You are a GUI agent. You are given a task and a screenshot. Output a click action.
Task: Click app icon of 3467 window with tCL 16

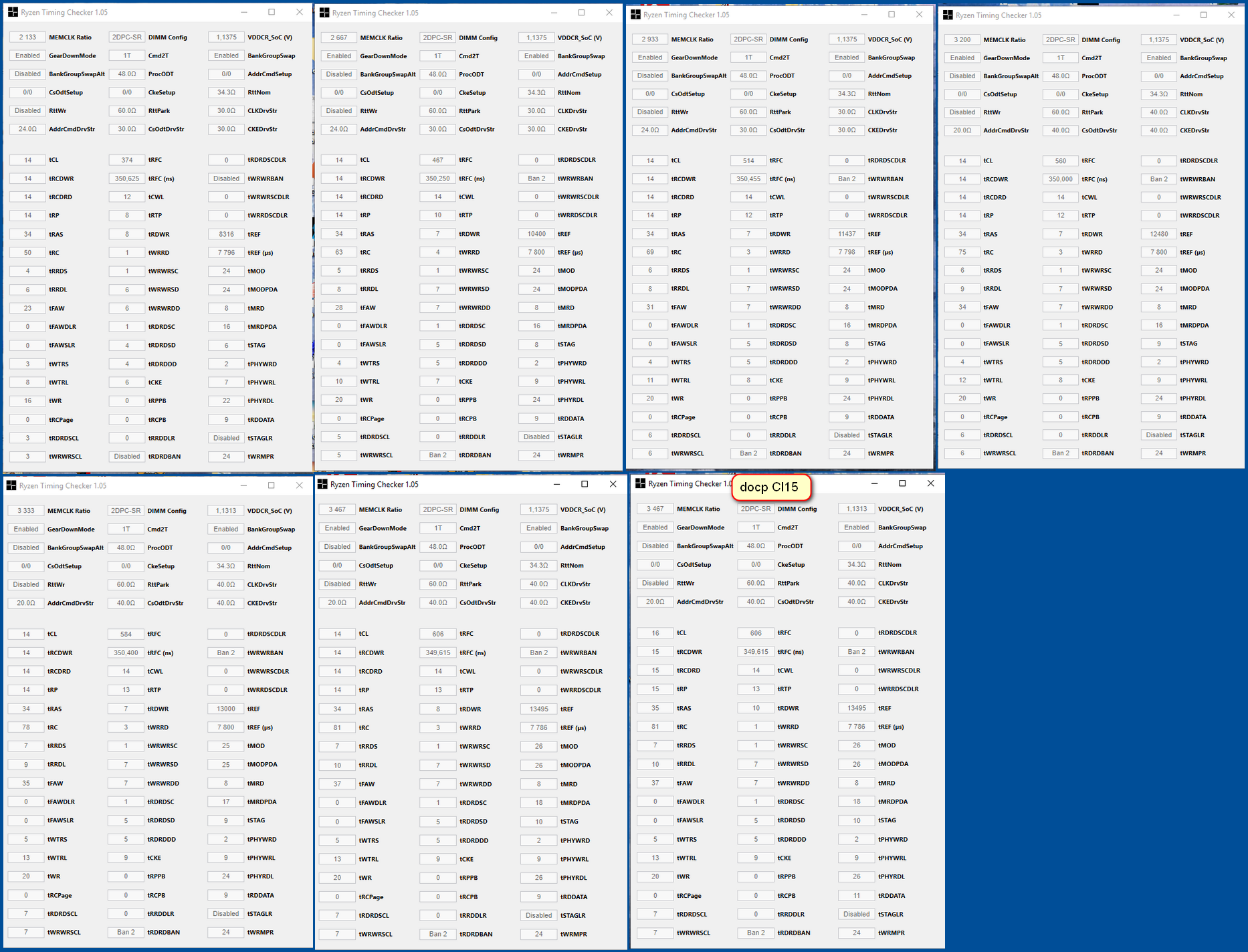[640, 483]
